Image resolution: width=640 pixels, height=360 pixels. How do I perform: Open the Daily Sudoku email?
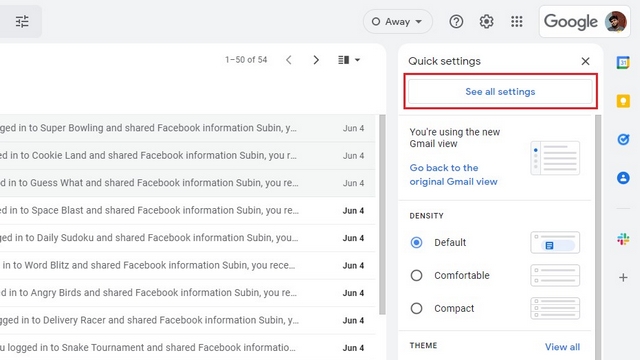(x=187, y=238)
